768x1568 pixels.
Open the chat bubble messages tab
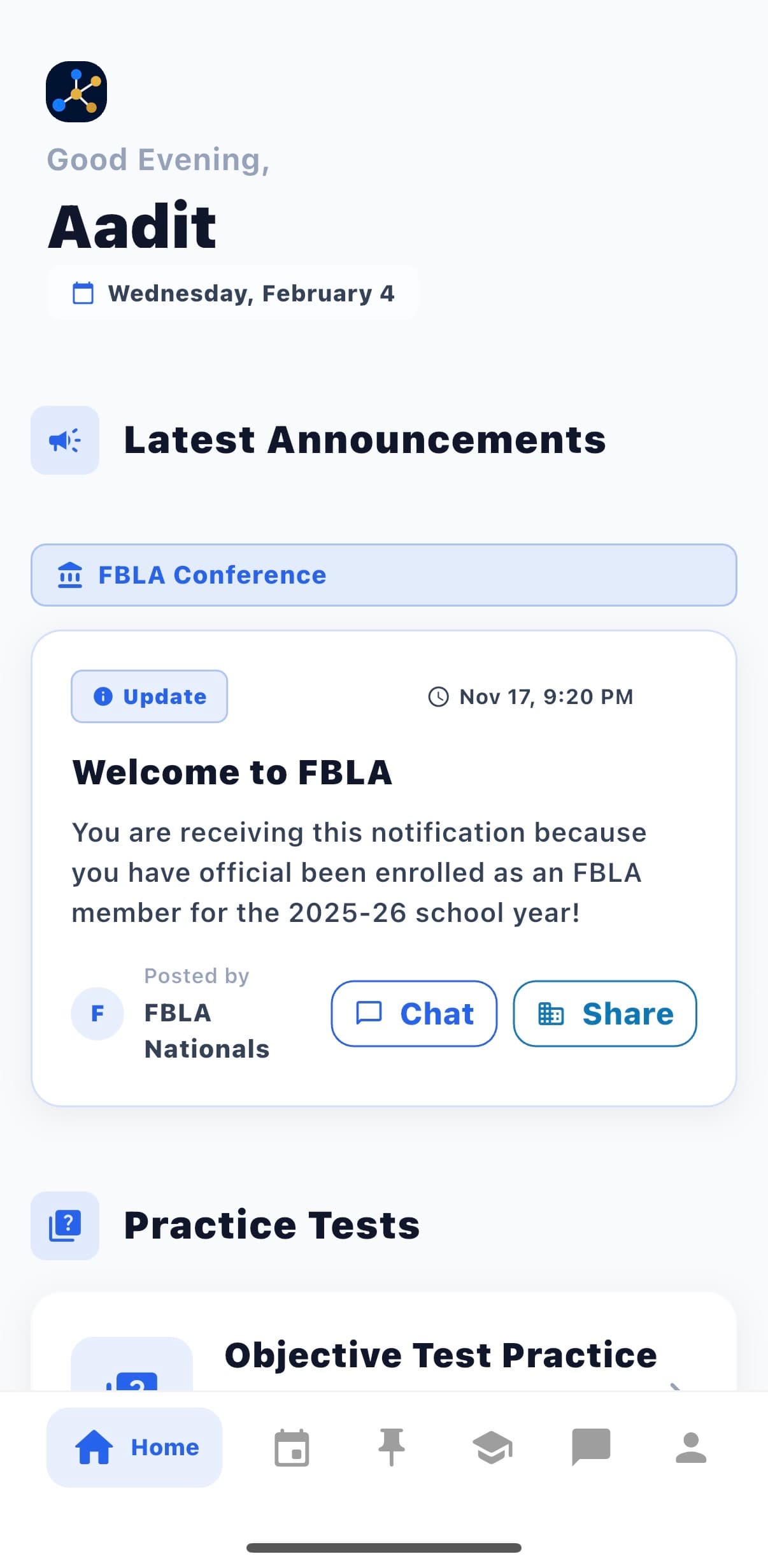point(591,1448)
